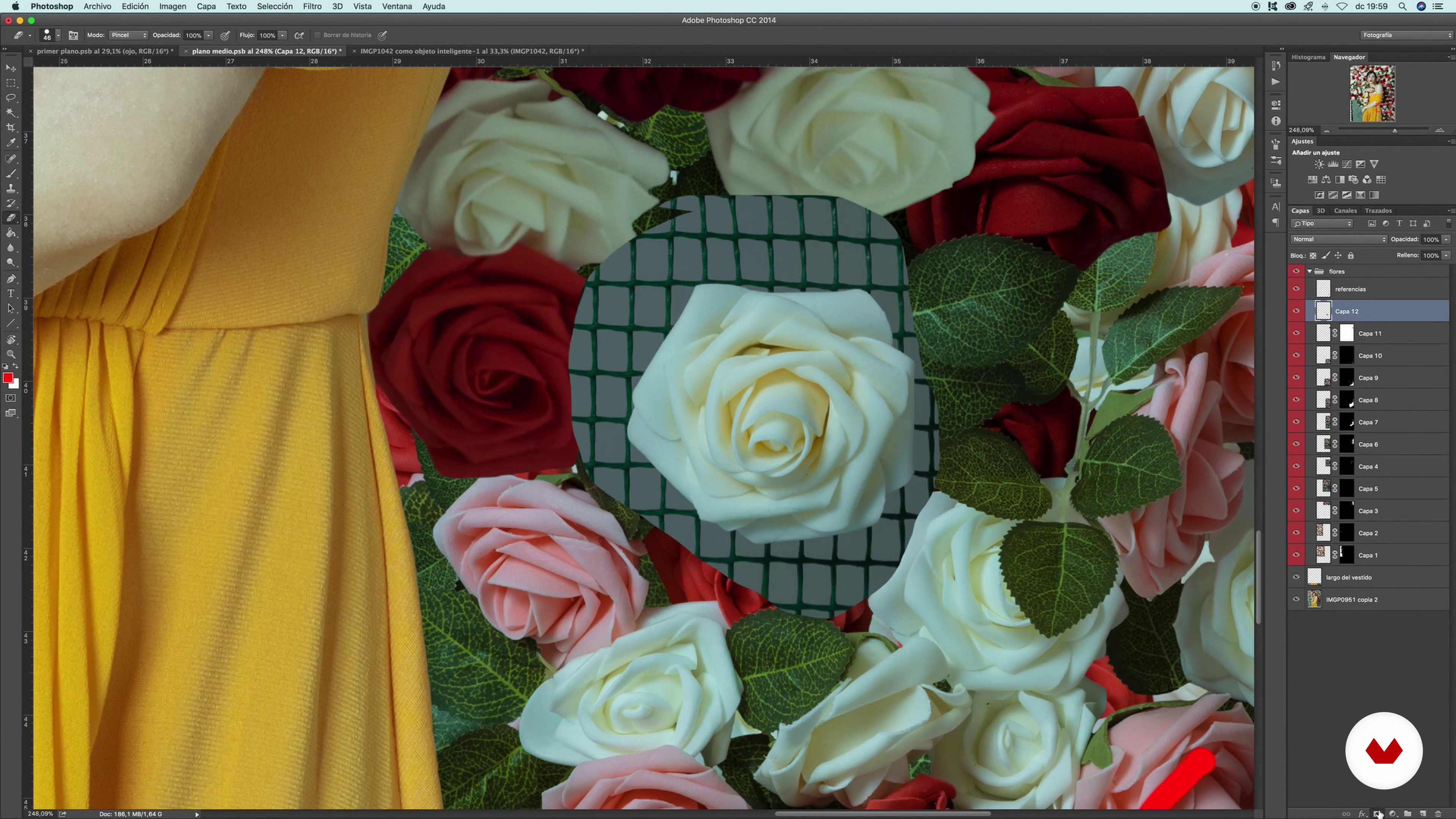The image size is (1456, 819).
Task: Hide the IMGP0951 copia 2 layer
Action: point(1296,600)
